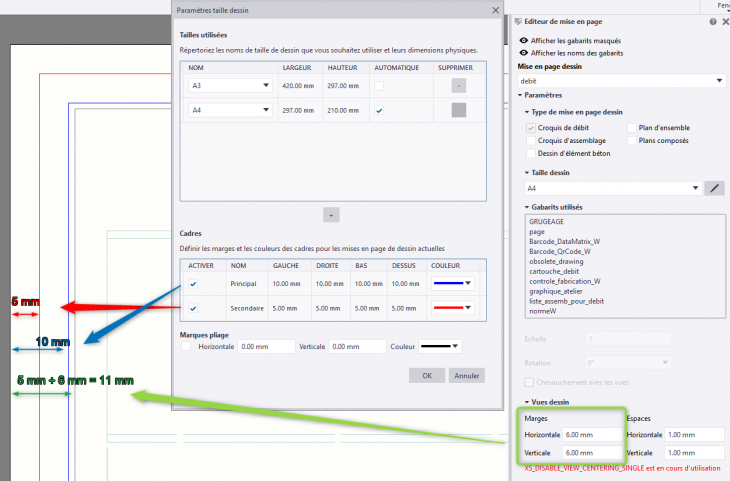Select page template in list

[537, 232]
